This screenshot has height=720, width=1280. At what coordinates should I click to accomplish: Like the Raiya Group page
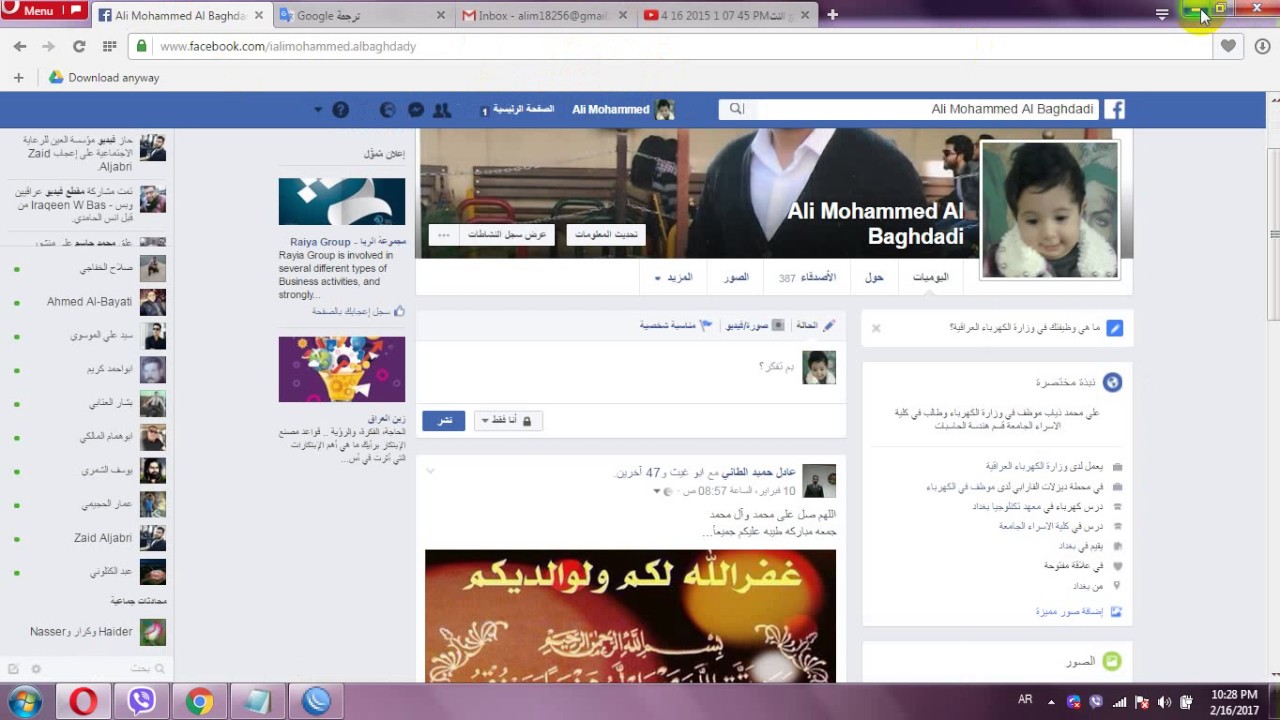[358, 311]
